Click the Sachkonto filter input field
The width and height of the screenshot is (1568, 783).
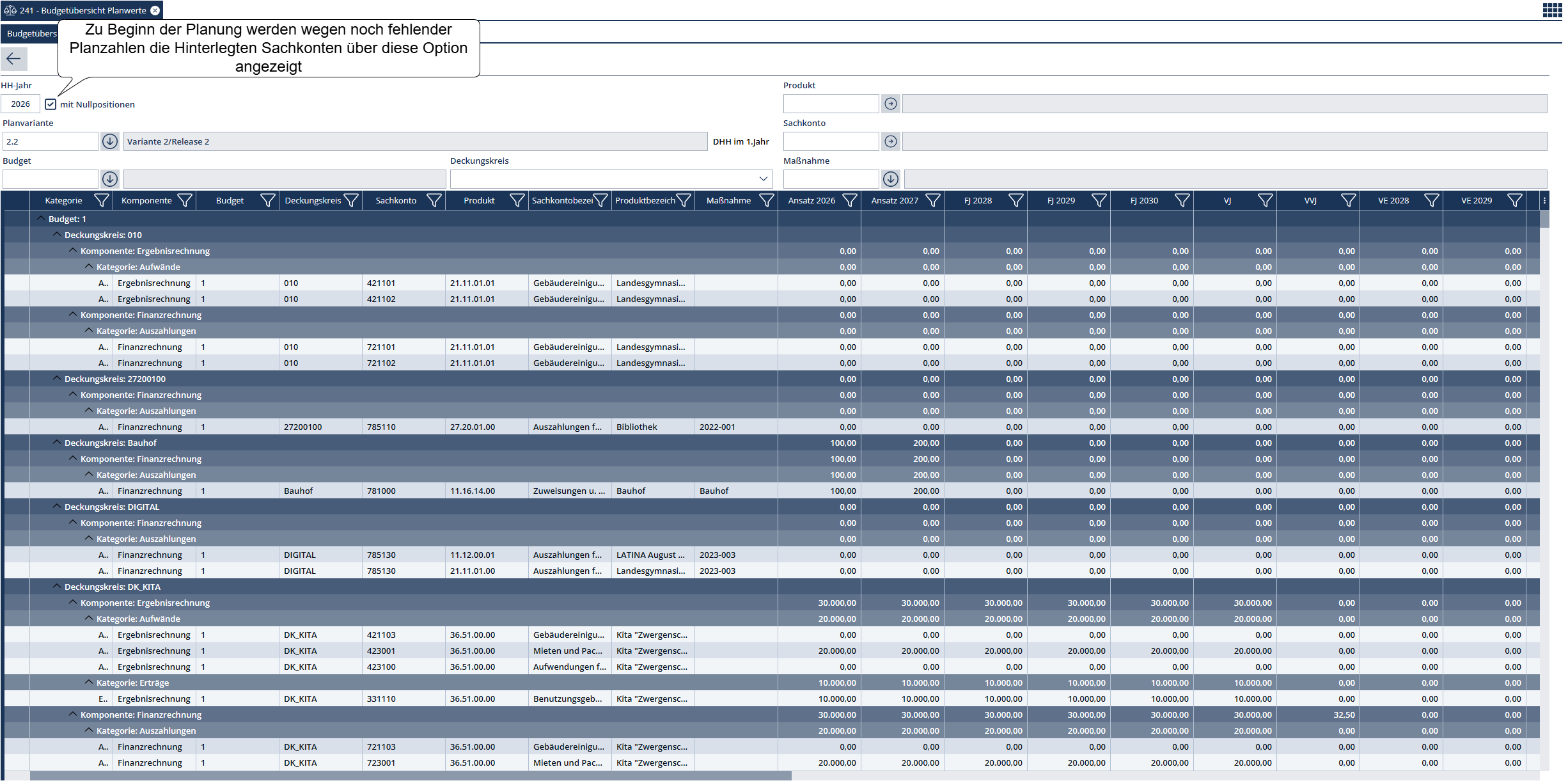click(830, 141)
